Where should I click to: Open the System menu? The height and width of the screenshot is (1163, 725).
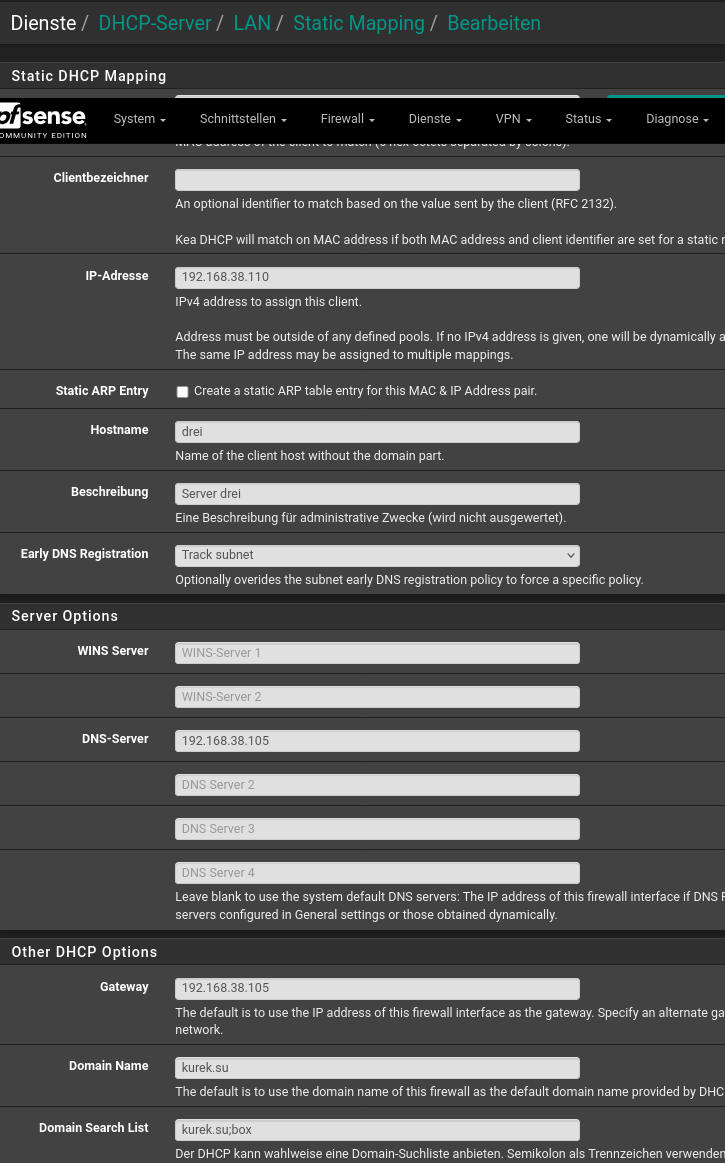point(139,119)
